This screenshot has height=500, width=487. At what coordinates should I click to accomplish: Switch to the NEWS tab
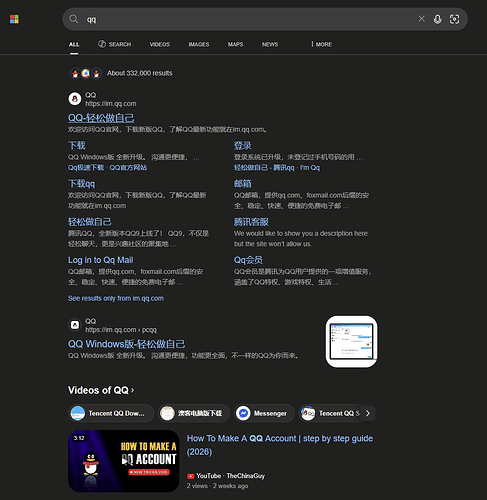(x=270, y=44)
